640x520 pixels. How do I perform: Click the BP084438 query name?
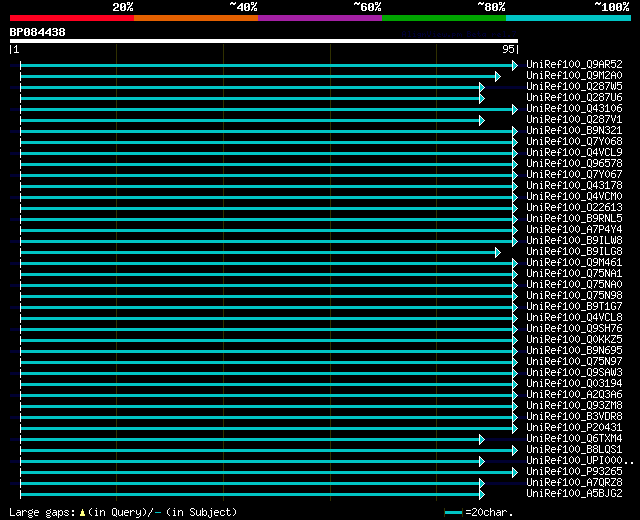[38, 32]
